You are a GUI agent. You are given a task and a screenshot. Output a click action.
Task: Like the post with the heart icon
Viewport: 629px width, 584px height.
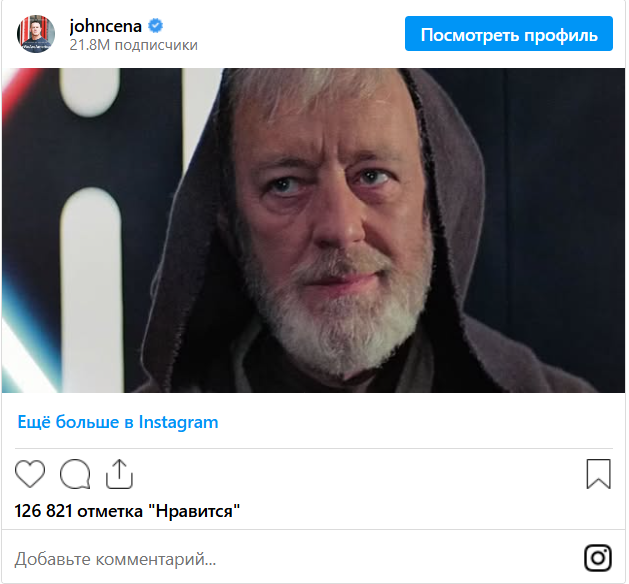pos(30,474)
